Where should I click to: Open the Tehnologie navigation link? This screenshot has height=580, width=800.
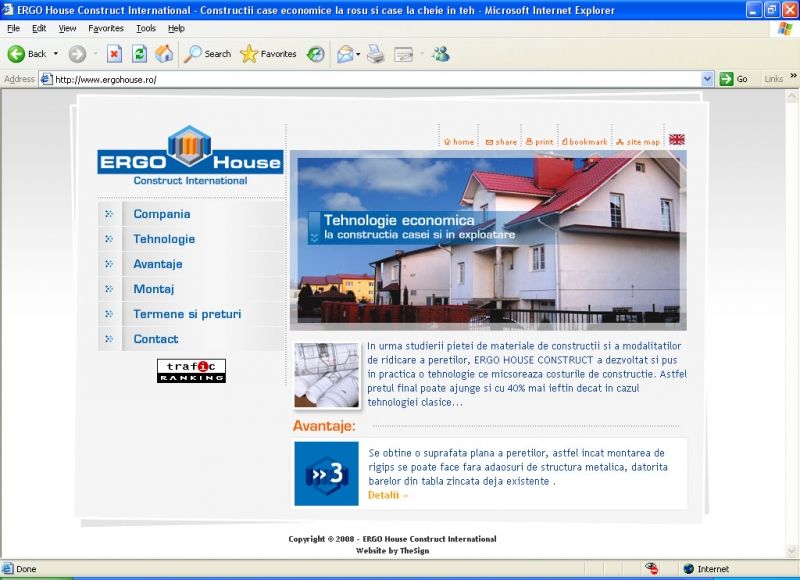[x=164, y=239]
